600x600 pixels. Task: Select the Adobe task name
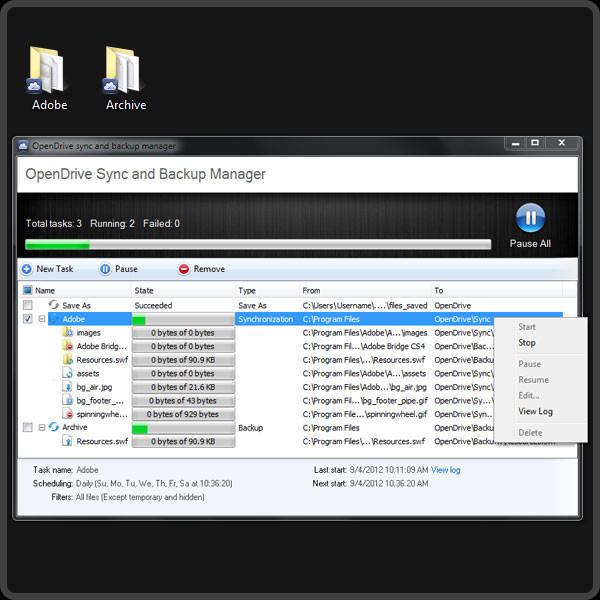(x=73, y=319)
